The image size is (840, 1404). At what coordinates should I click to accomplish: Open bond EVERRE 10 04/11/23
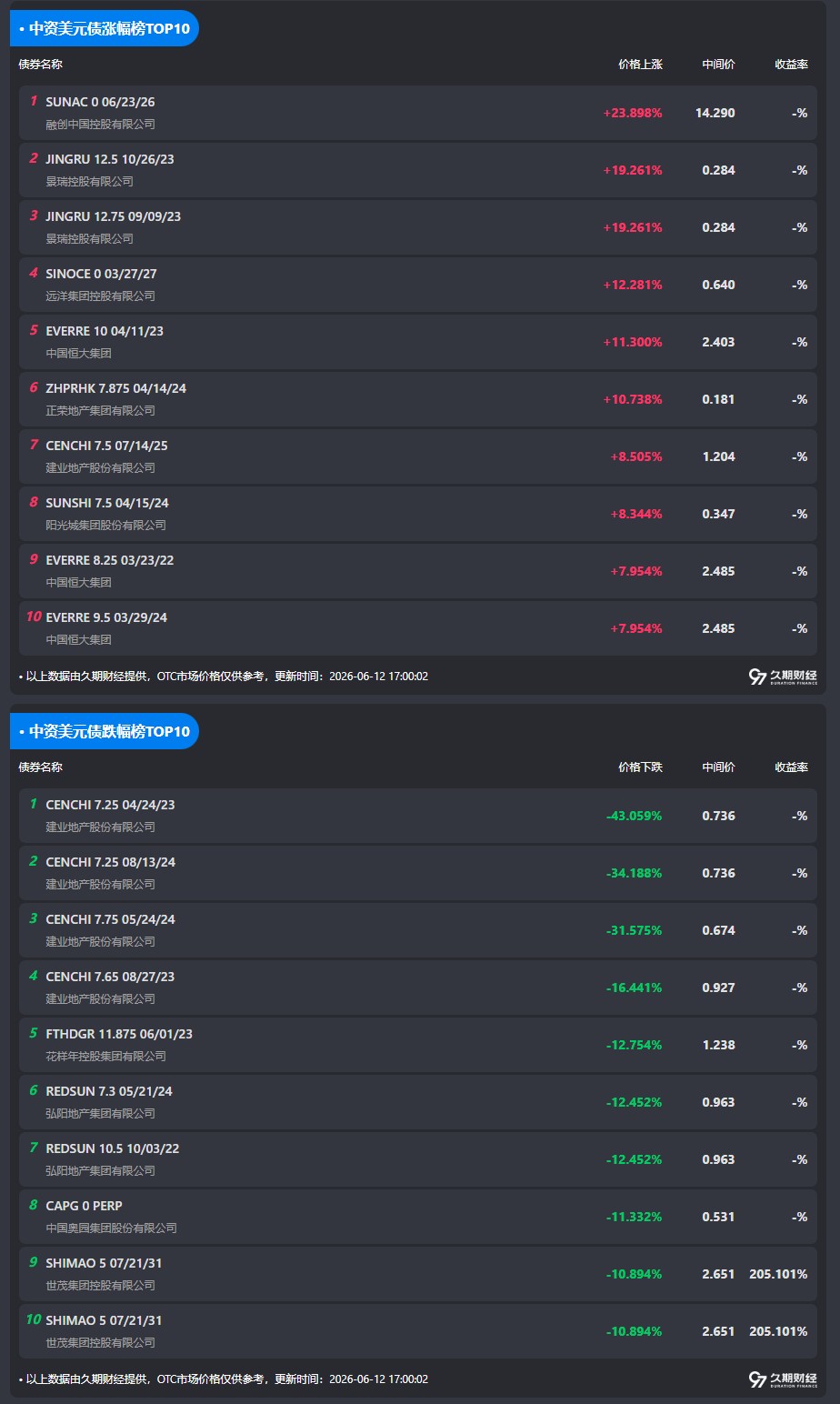point(105,331)
